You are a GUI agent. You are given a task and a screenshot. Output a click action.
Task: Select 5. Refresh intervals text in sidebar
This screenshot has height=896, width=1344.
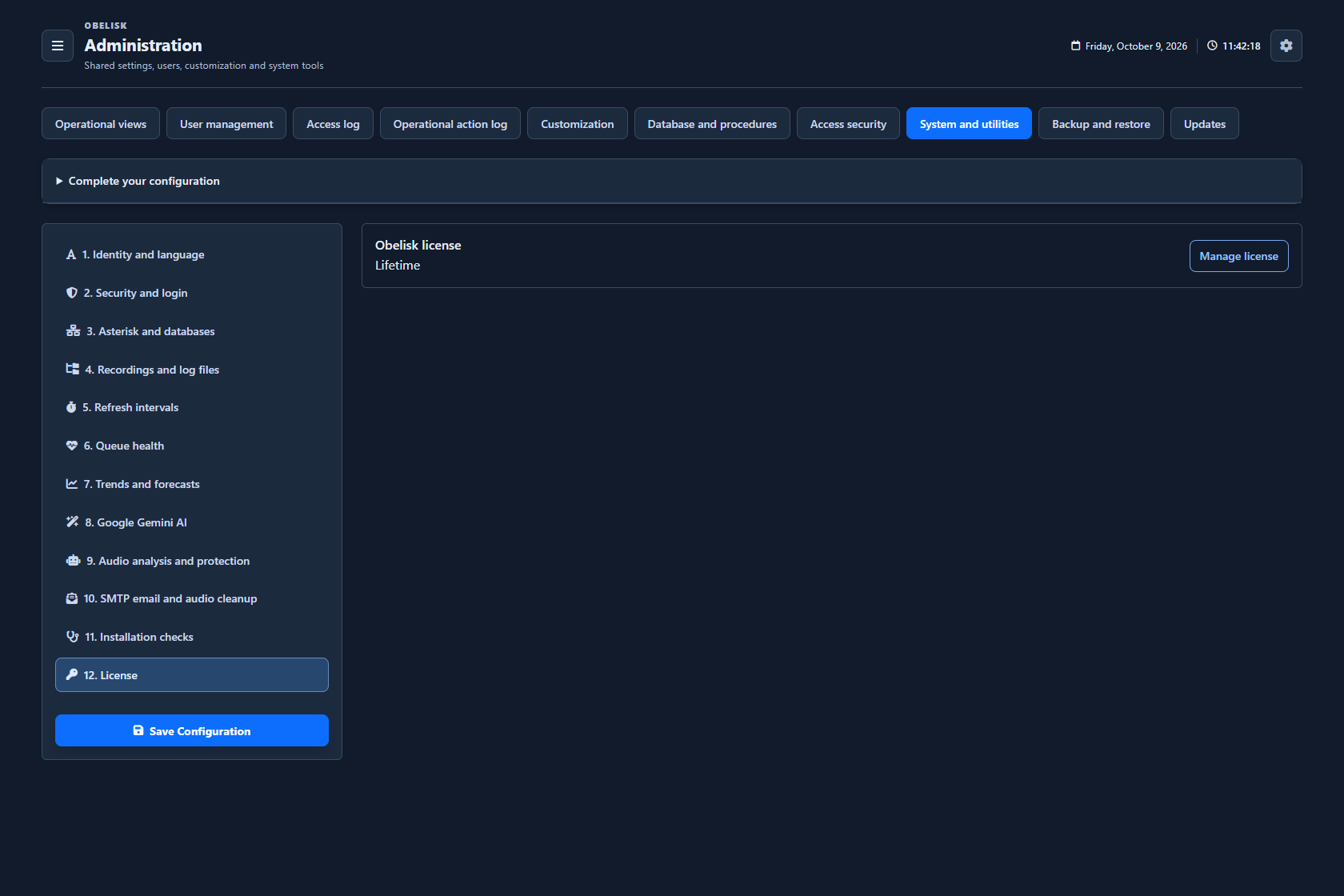click(130, 407)
